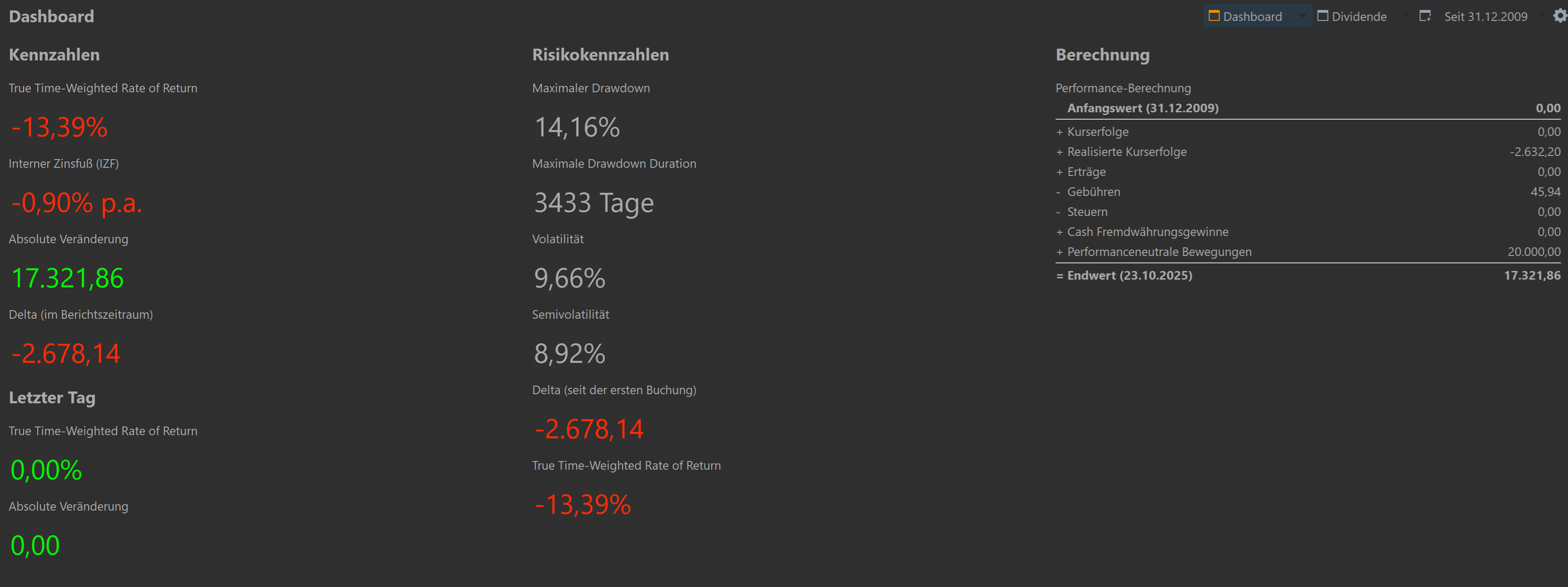Click the 3433 Tage drawdown duration value

tap(593, 203)
